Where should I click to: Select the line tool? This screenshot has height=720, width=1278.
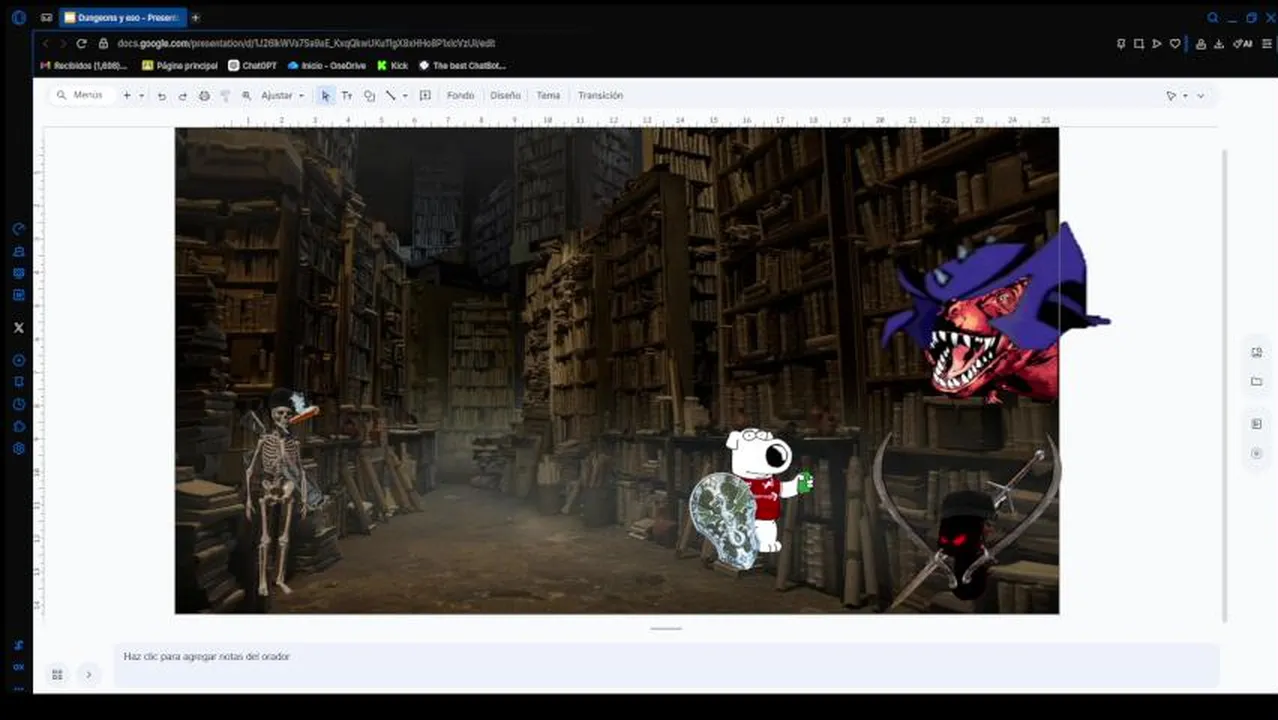(x=391, y=96)
